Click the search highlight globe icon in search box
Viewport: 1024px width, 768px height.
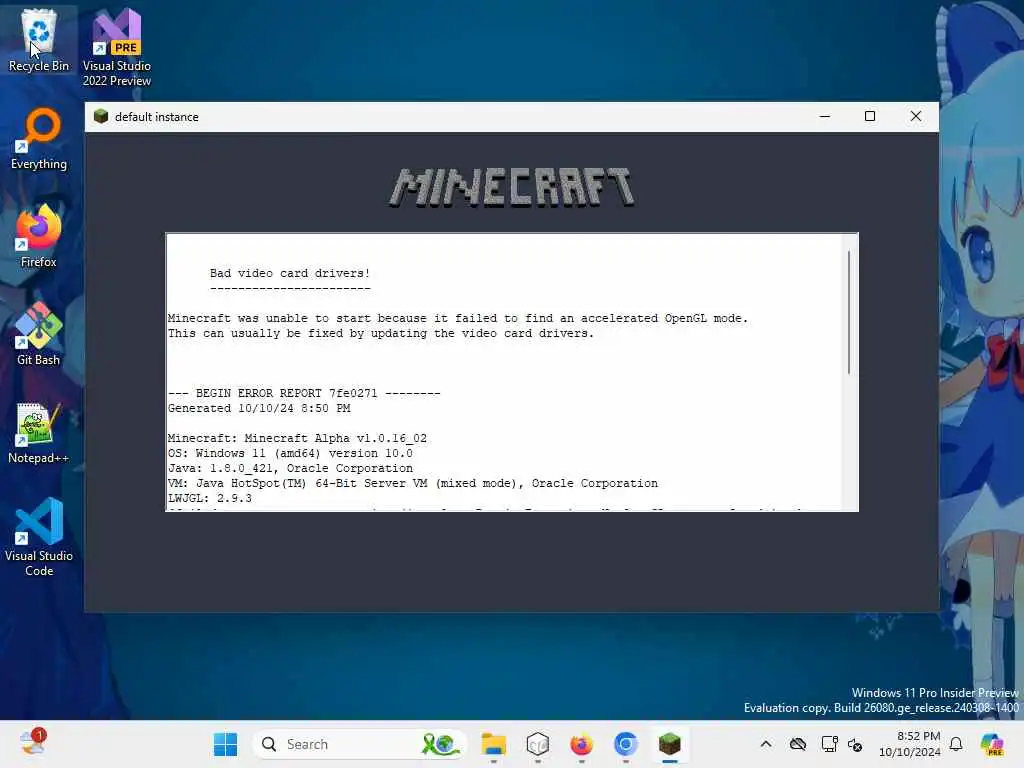tap(440, 744)
